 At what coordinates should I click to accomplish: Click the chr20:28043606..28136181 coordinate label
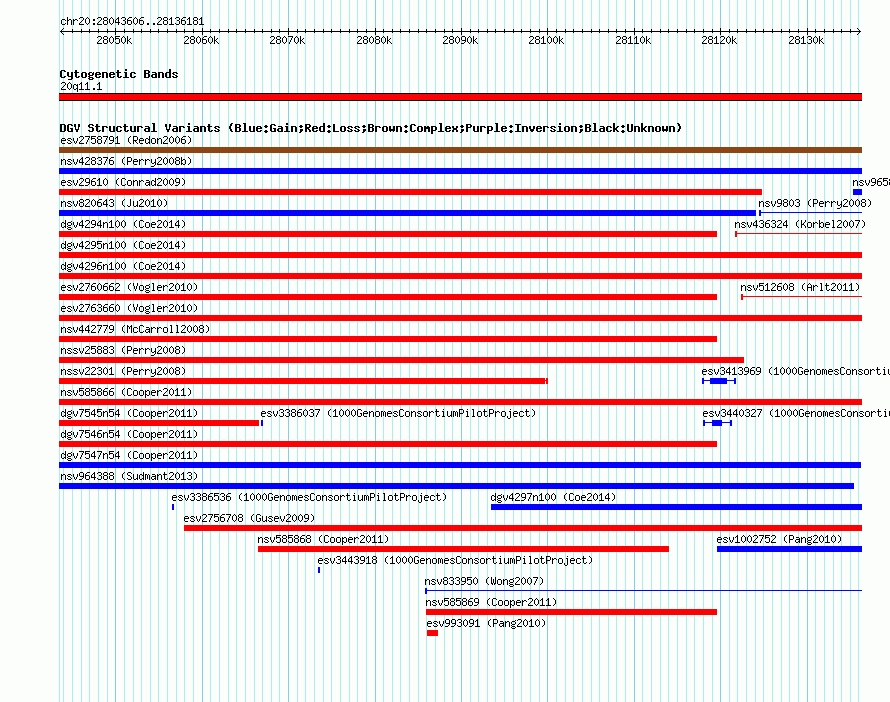(132, 21)
